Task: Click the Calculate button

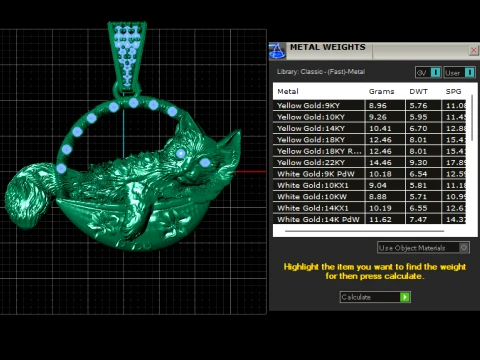Action: pos(375,297)
